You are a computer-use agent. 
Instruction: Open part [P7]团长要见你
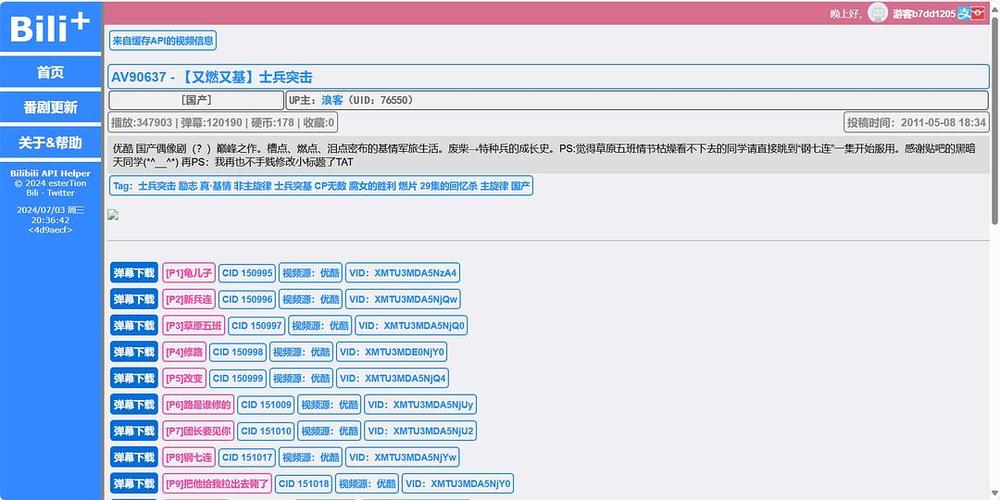(198, 431)
